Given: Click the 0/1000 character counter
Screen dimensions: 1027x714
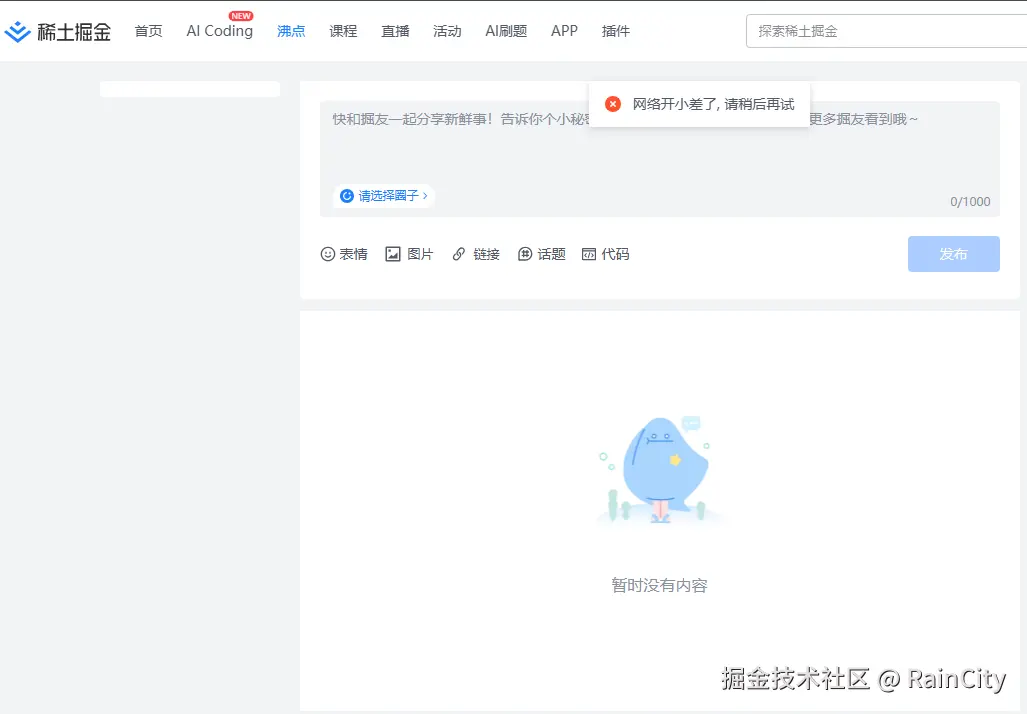Looking at the screenshot, I should point(969,201).
